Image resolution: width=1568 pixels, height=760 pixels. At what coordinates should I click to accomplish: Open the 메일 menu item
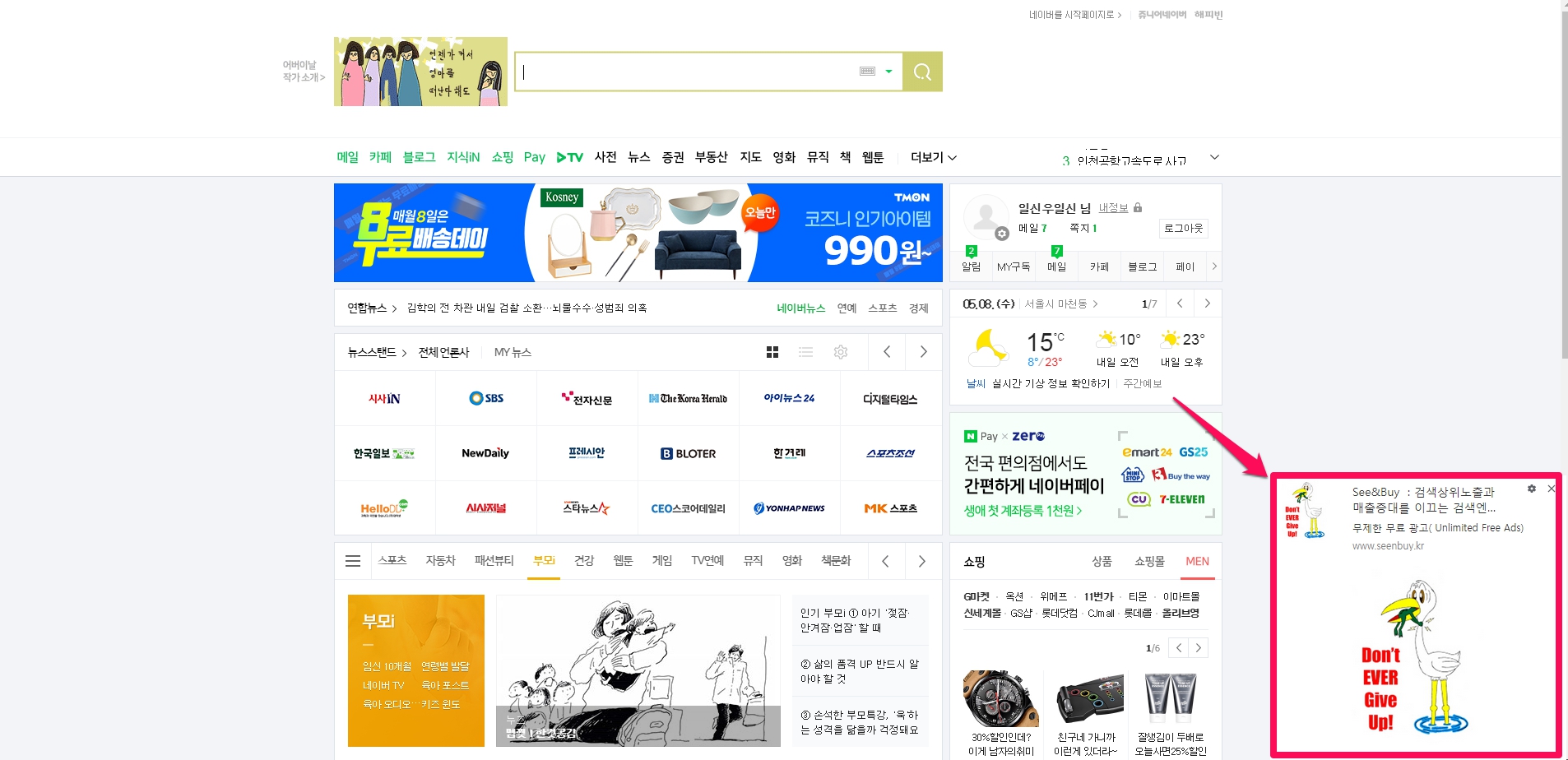[x=347, y=157]
